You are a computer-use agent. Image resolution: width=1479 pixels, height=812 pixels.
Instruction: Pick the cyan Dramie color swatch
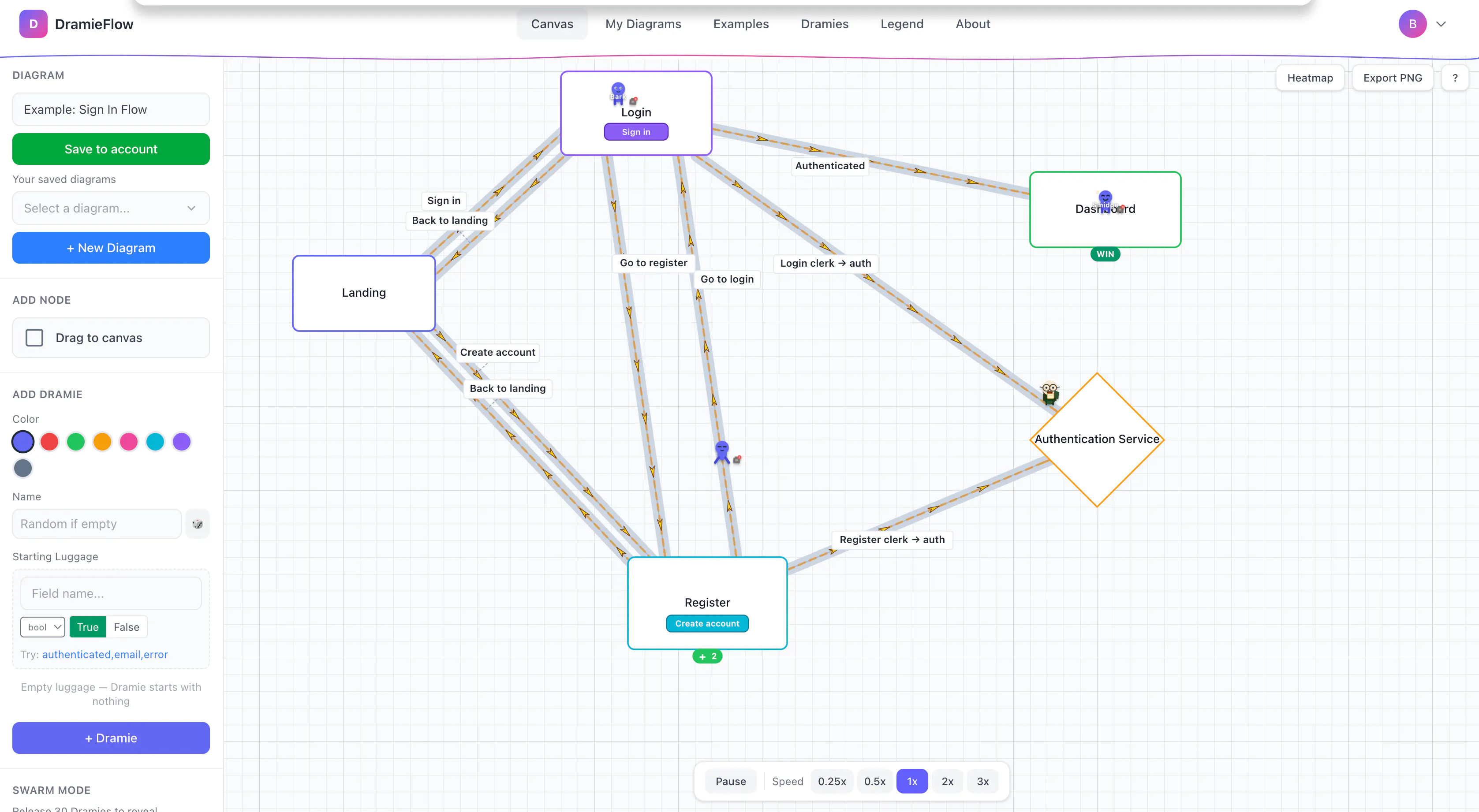click(155, 441)
